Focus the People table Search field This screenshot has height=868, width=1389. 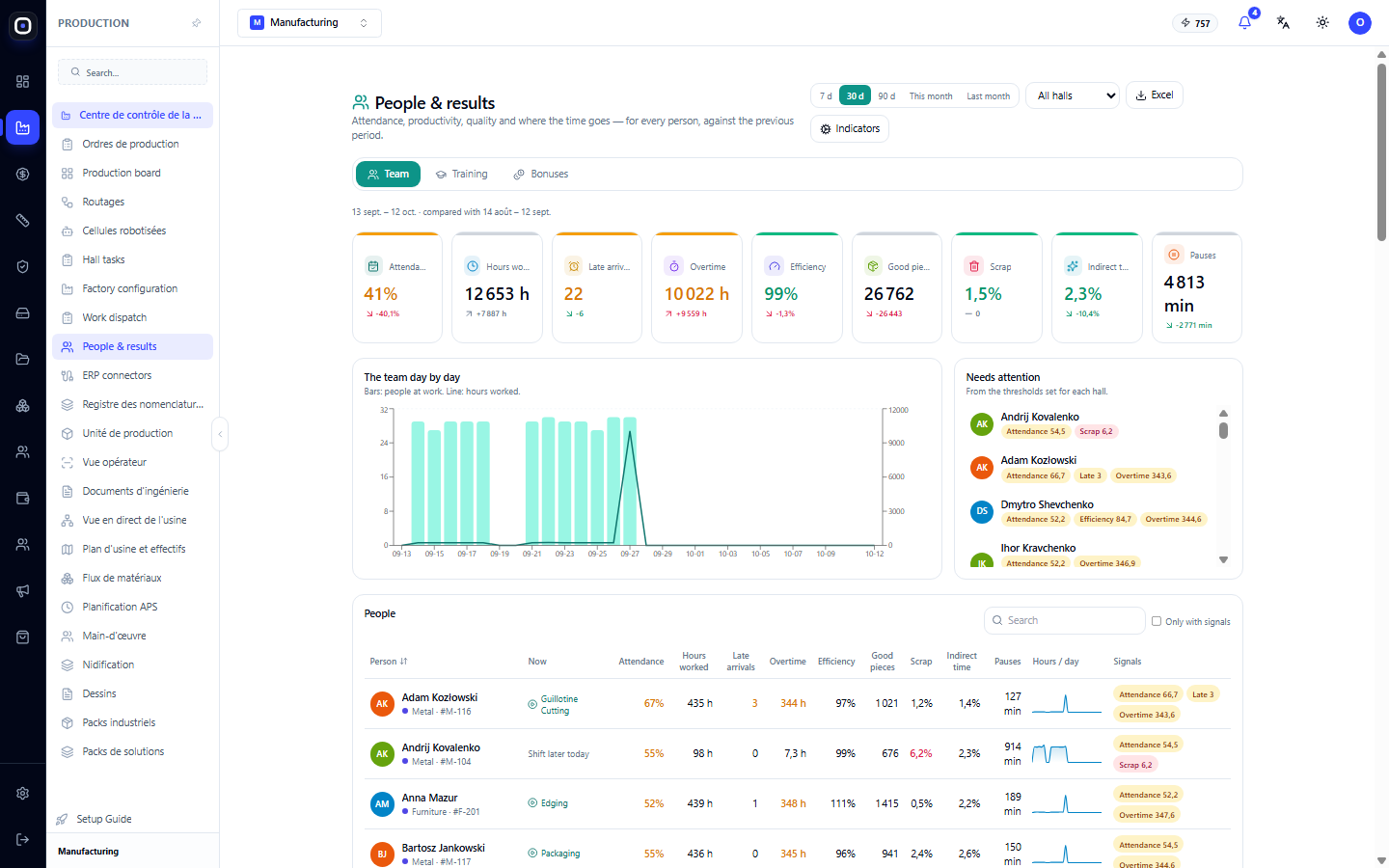pyautogui.click(x=1065, y=621)
